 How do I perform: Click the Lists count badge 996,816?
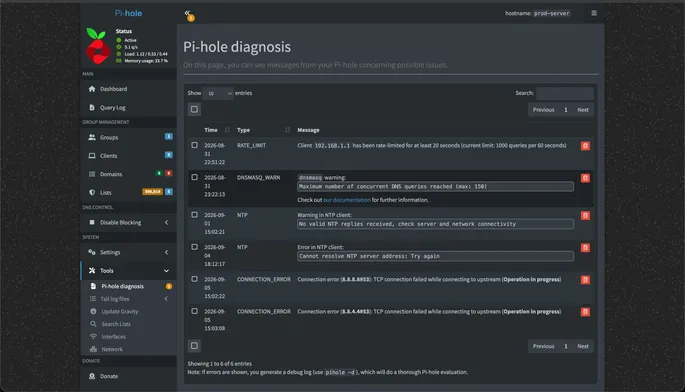152,192
